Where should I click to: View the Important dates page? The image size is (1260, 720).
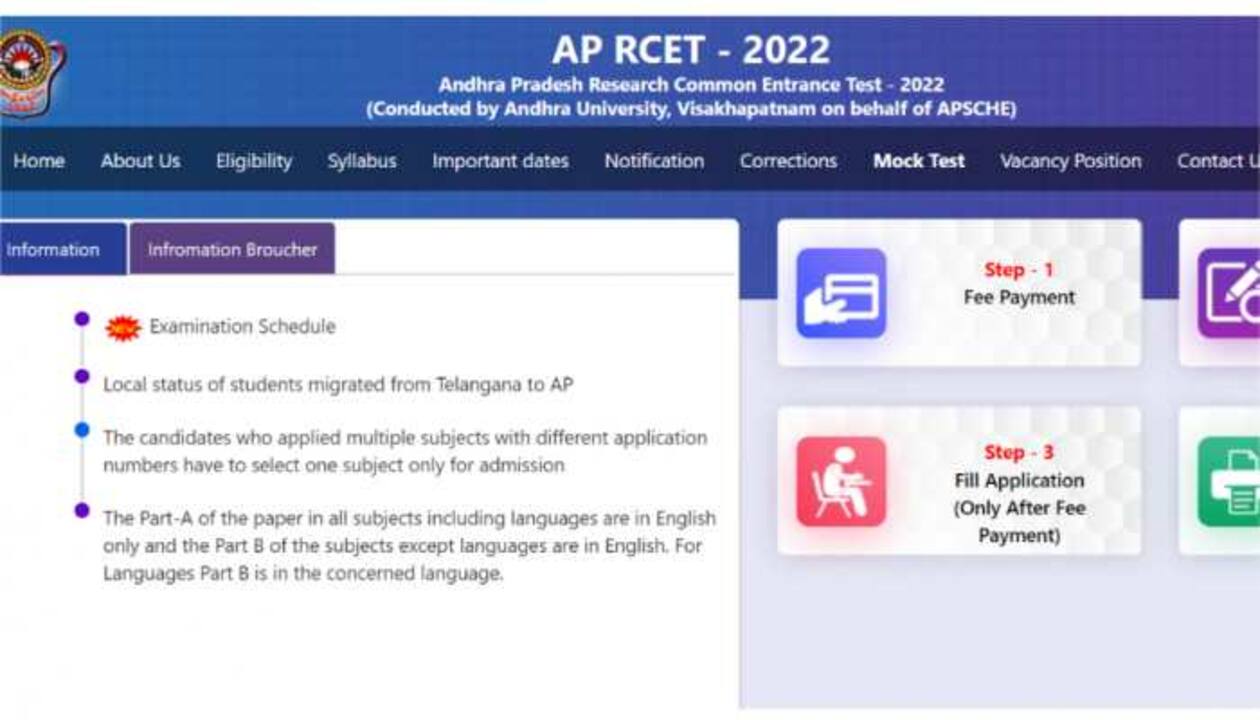[500, 161]
